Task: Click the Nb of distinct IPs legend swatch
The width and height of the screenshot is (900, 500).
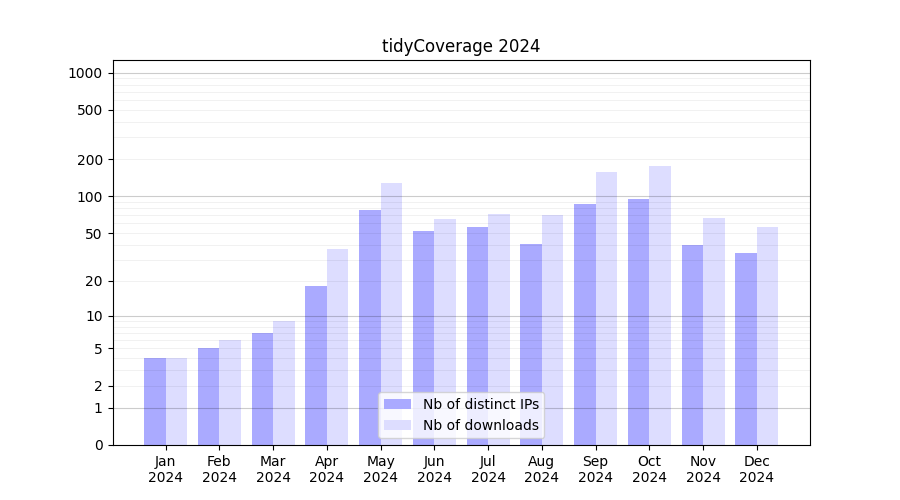Action: click(x=397, y=404)
